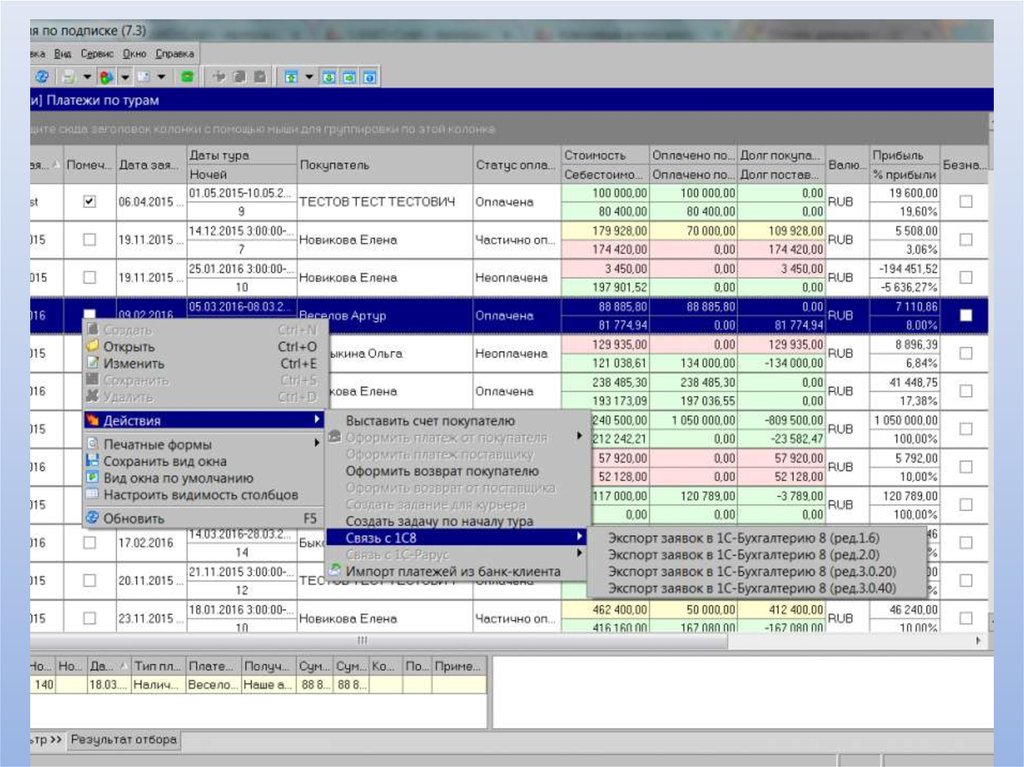Click the Новикова Елена cell with Неоплачена status
Viewport: 1024px width, 767px height.
tap(385, 278)
